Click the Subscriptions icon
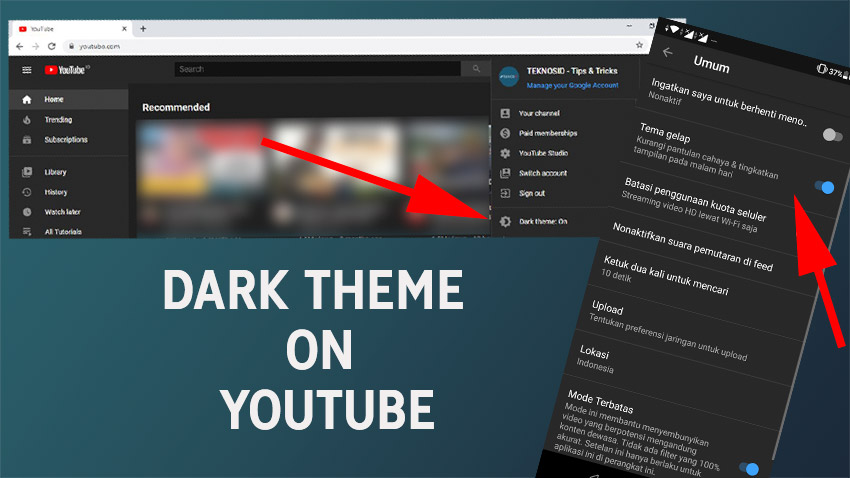 (x=27, y=140)
